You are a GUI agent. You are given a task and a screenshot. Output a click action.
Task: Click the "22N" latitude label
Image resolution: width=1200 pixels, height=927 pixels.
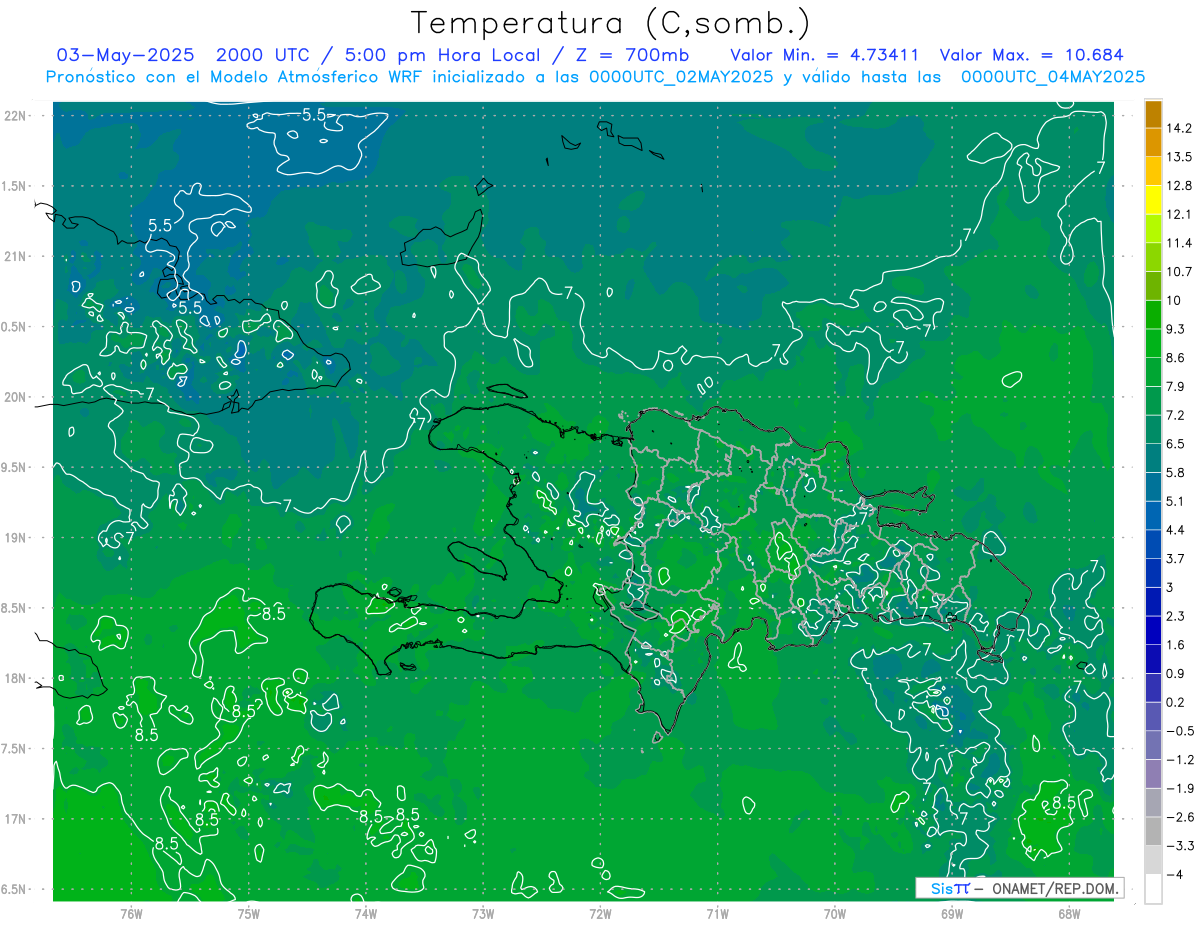pyautogui.click(x=16, y=116)
